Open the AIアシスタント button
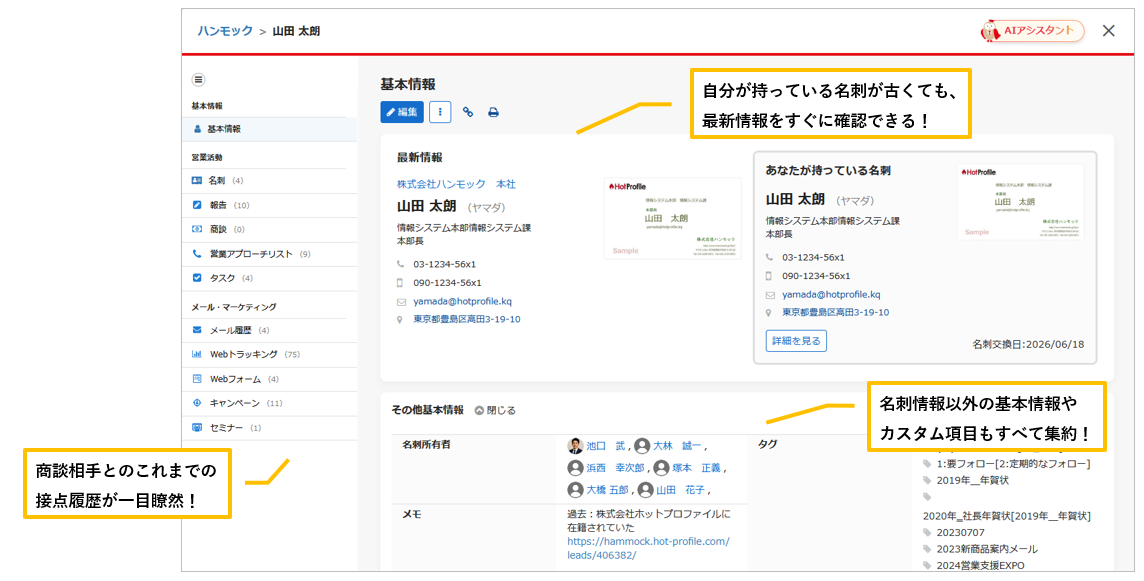1144x581 pixels. pyautogui.click(x=1032, y=31)
